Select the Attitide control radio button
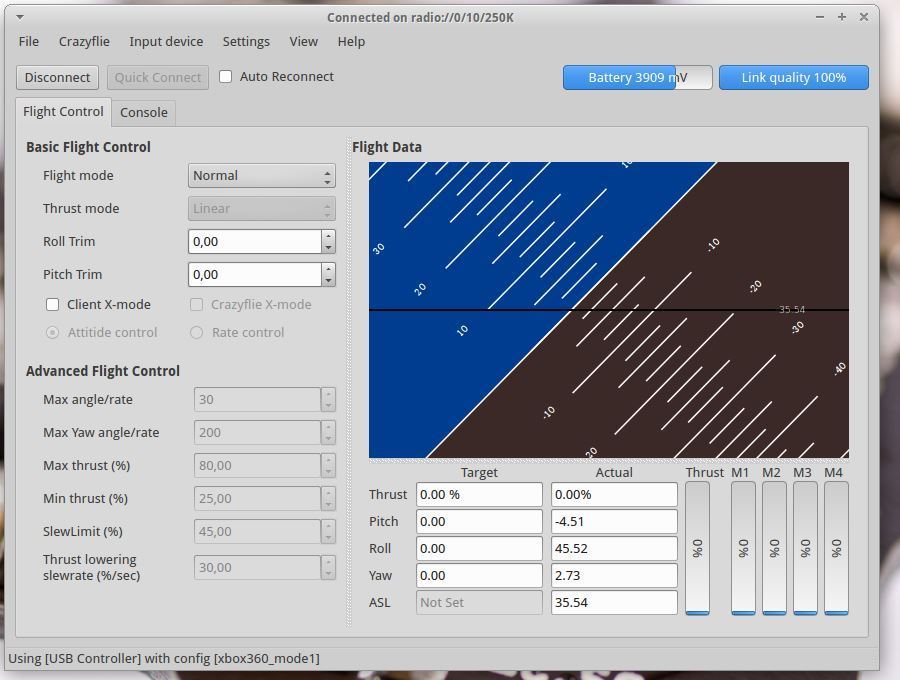This screenshot has width=900, height=680. (53, 333)
